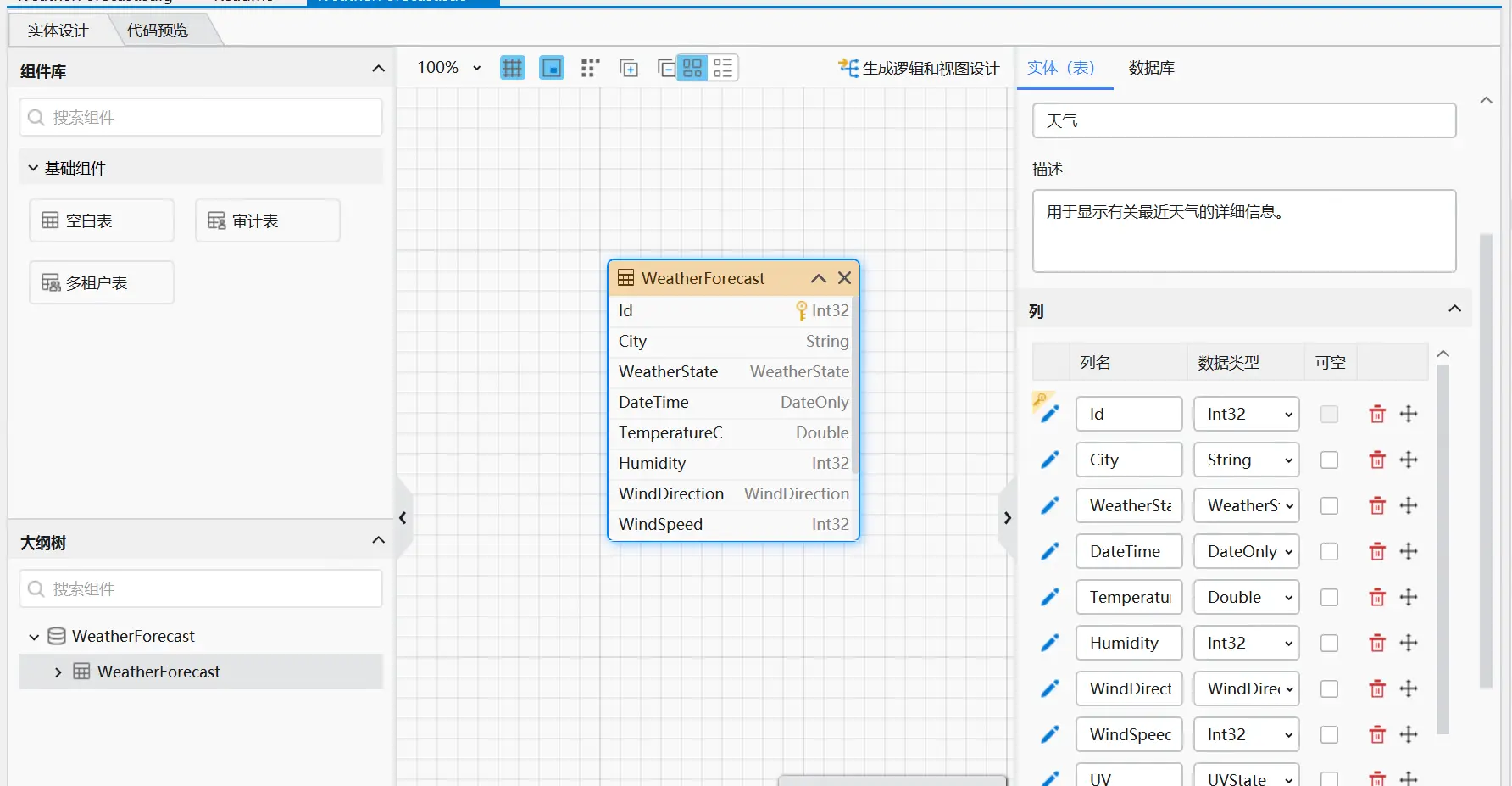Open data type dropdown for Id column
This screenshot has width=1512, height=786.
(x=1246, y=414)
